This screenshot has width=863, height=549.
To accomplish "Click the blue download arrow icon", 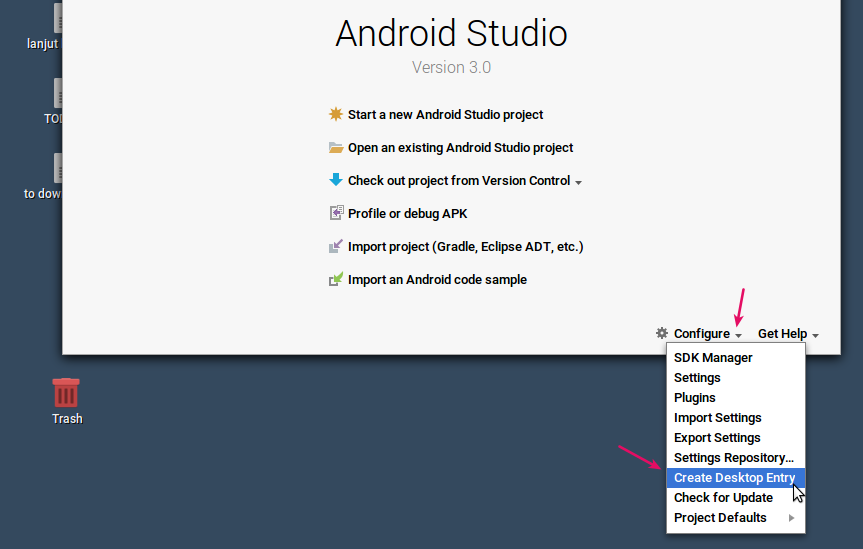I will pyautogui.click(x=336, y=180).
